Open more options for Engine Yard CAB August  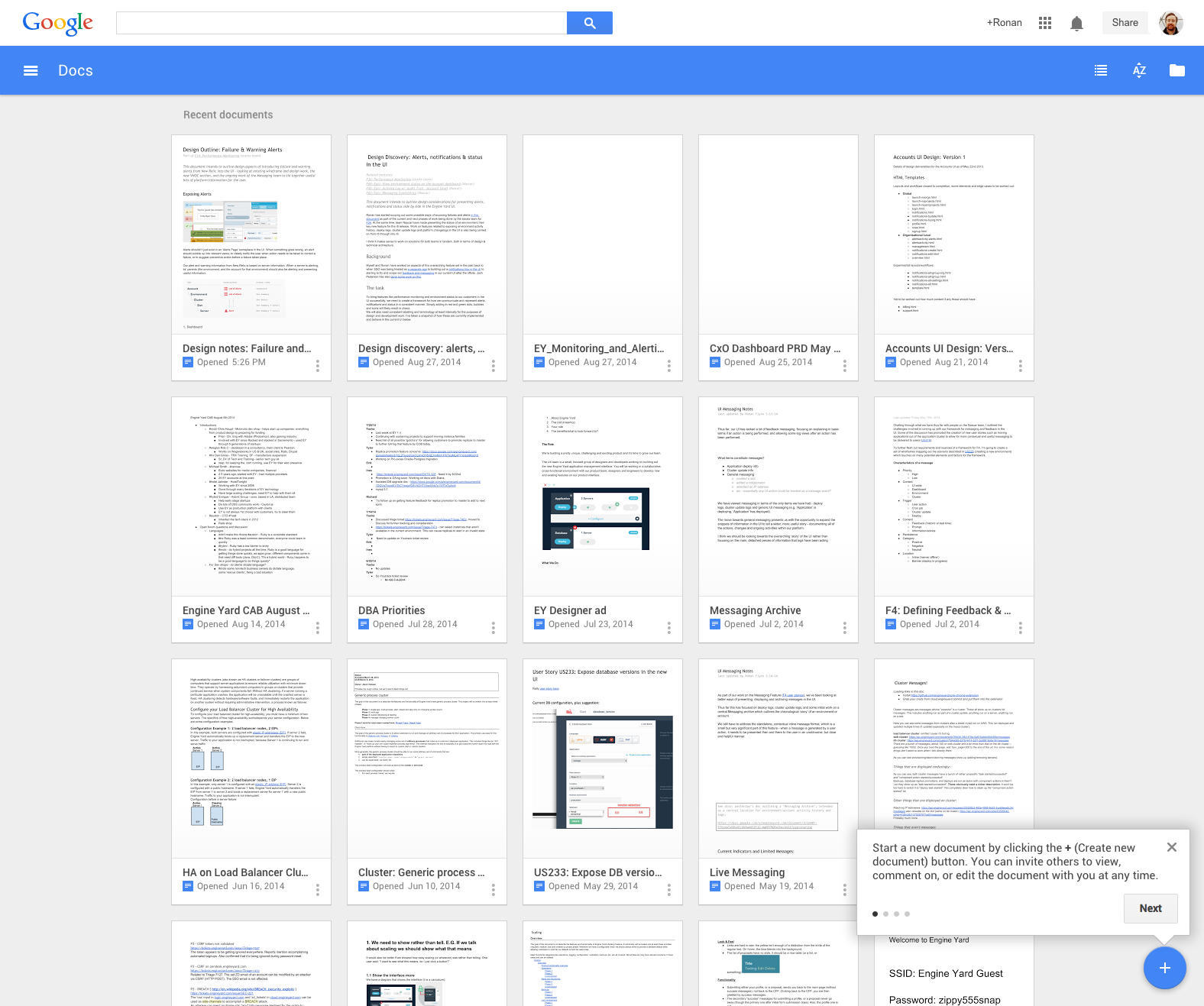point(318,628)
